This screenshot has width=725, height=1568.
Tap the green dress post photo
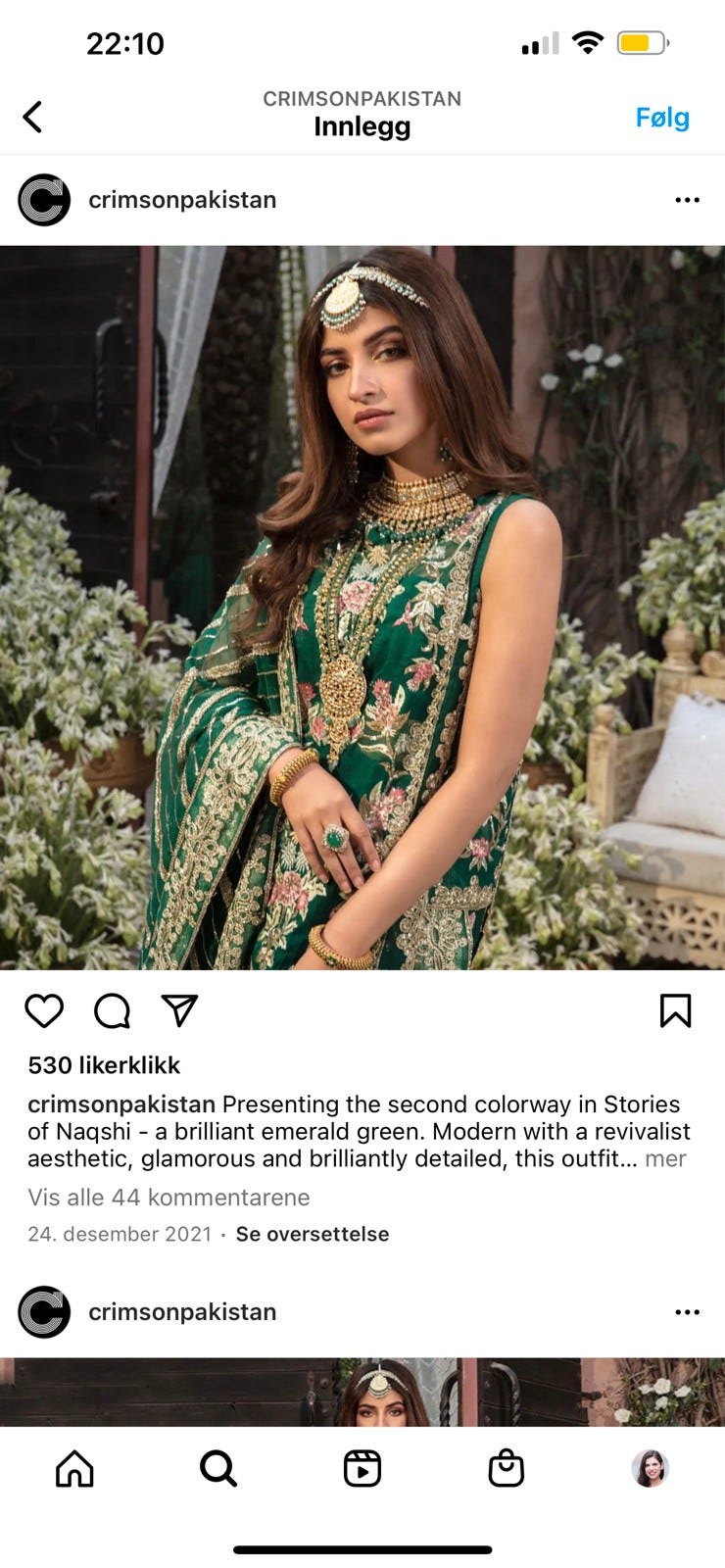pos(362,608)
